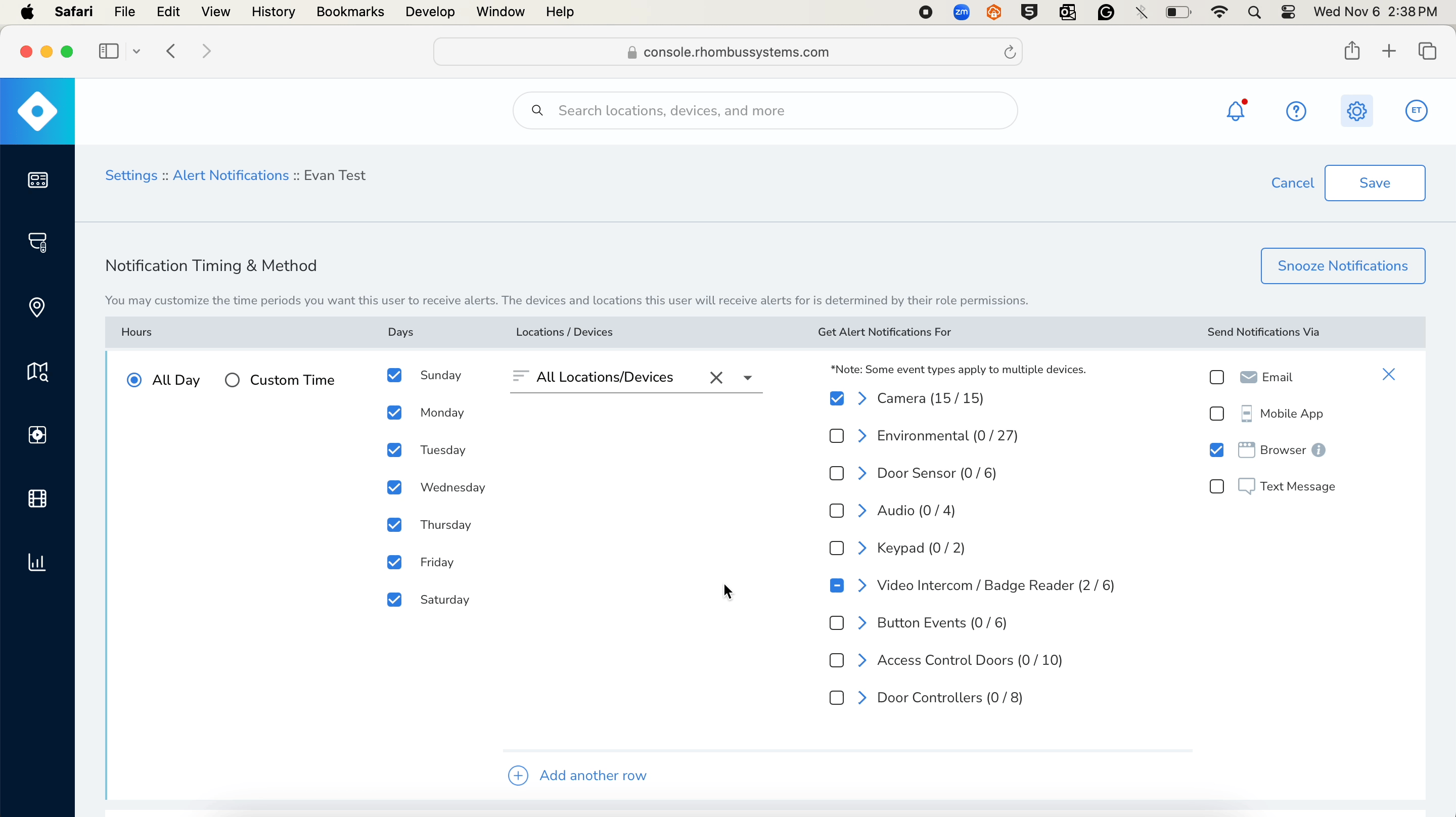Expand the Keypad alert types
Screen dimensions: 1456x817
[x=862, y=548]
